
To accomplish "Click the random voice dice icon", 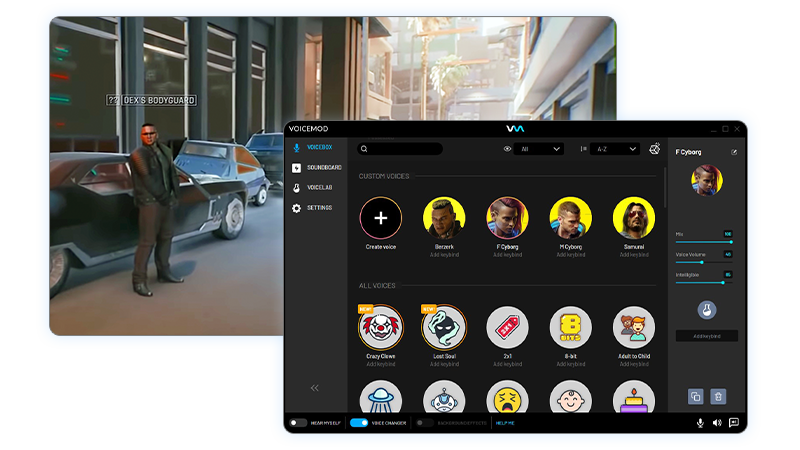I will 655,149.
